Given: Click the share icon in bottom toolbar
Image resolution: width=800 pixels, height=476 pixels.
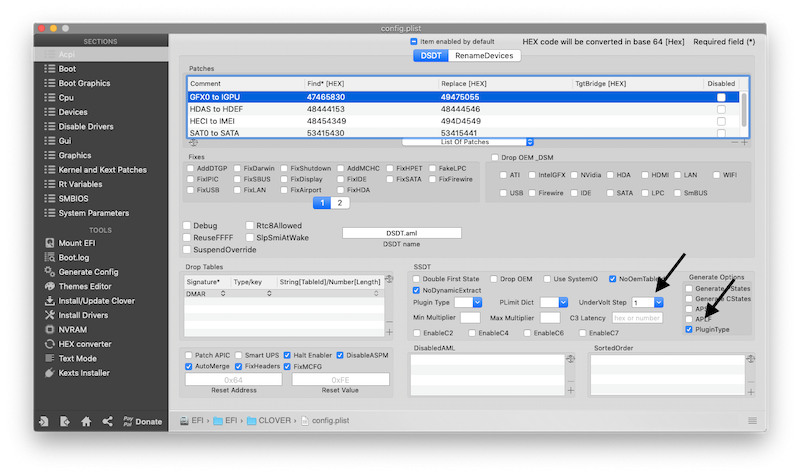Looking at the screenshot, I should [x=107, y=421].
